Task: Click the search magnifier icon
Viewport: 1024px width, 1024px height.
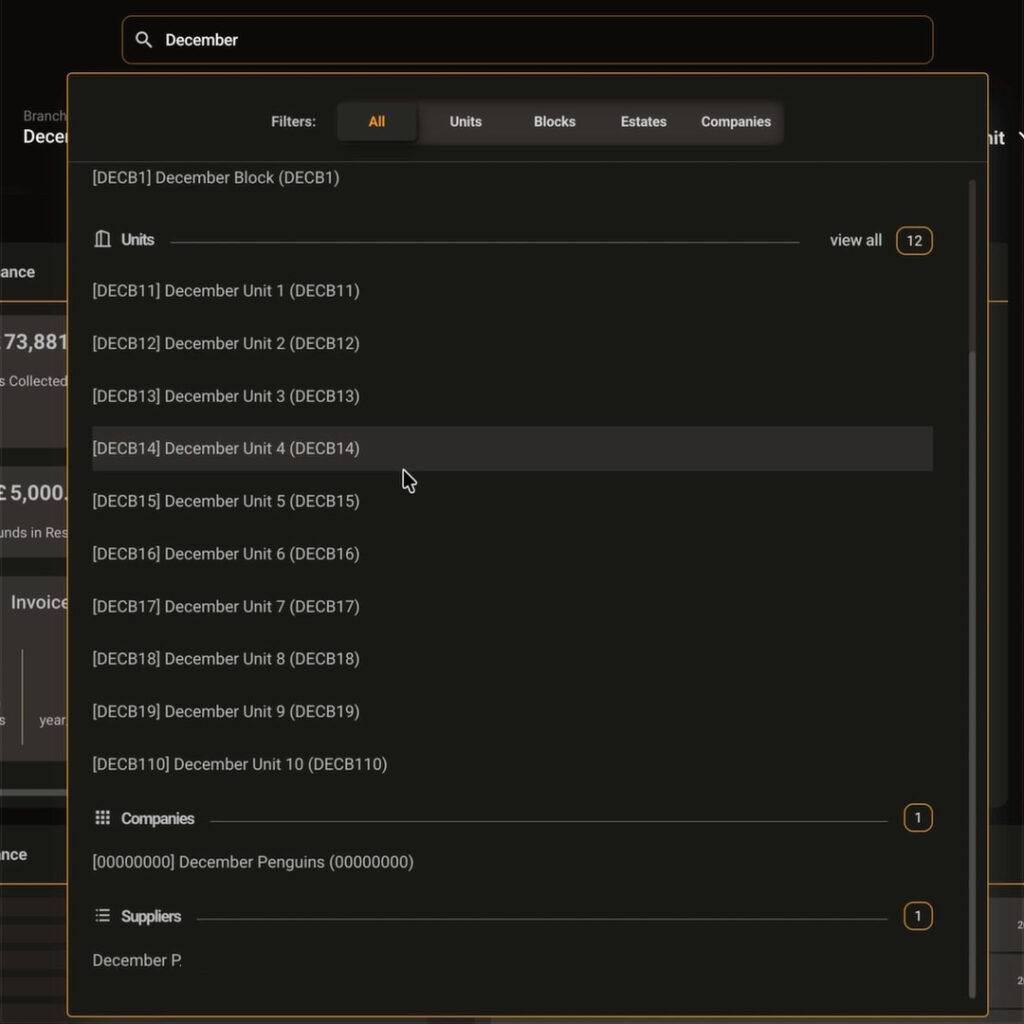Action: pos(144,40)
